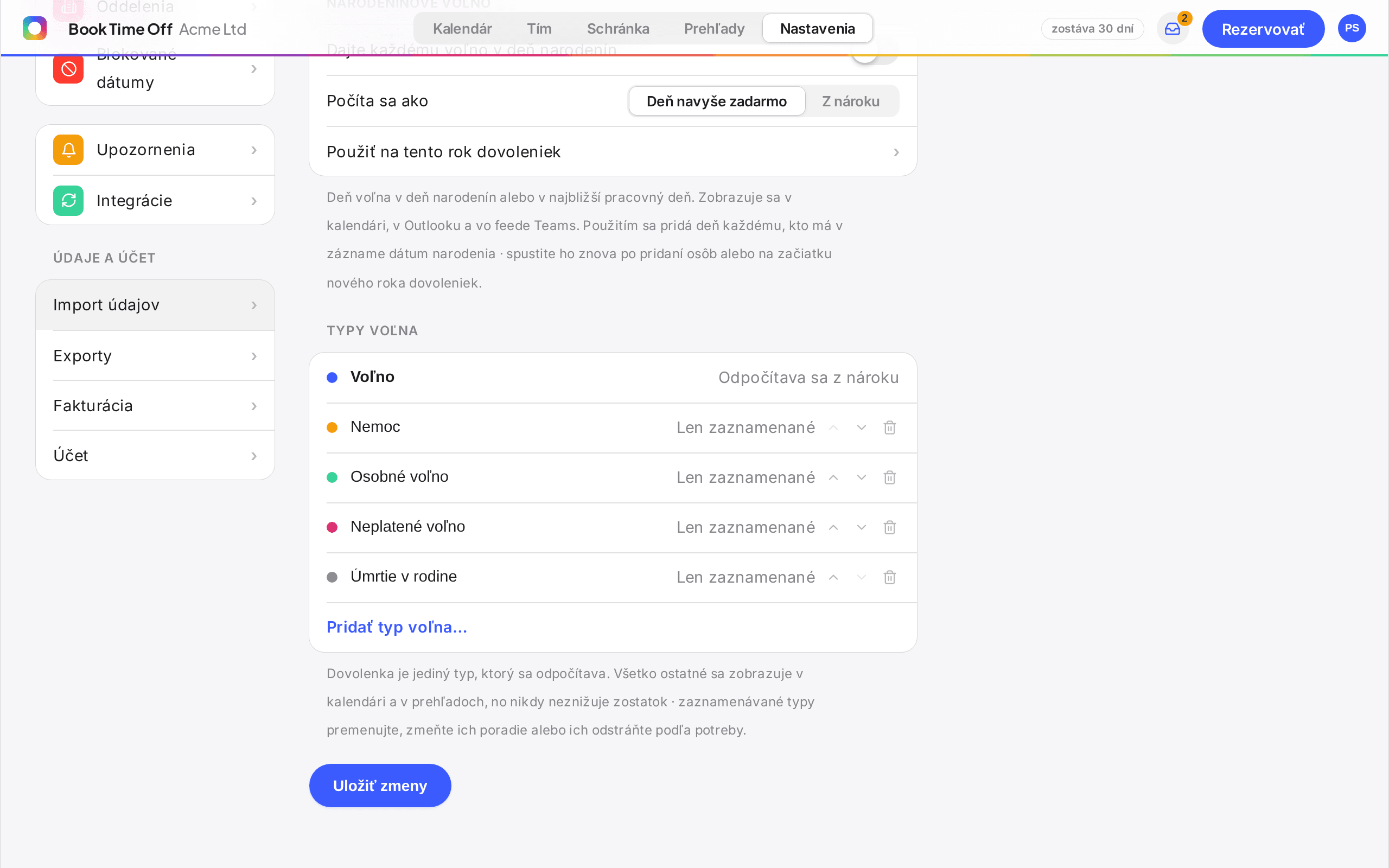Image resolution: width=1389 pixels, height=868 pixels.
Task: Open Fakturácia settings section
Action: (155, 406)
